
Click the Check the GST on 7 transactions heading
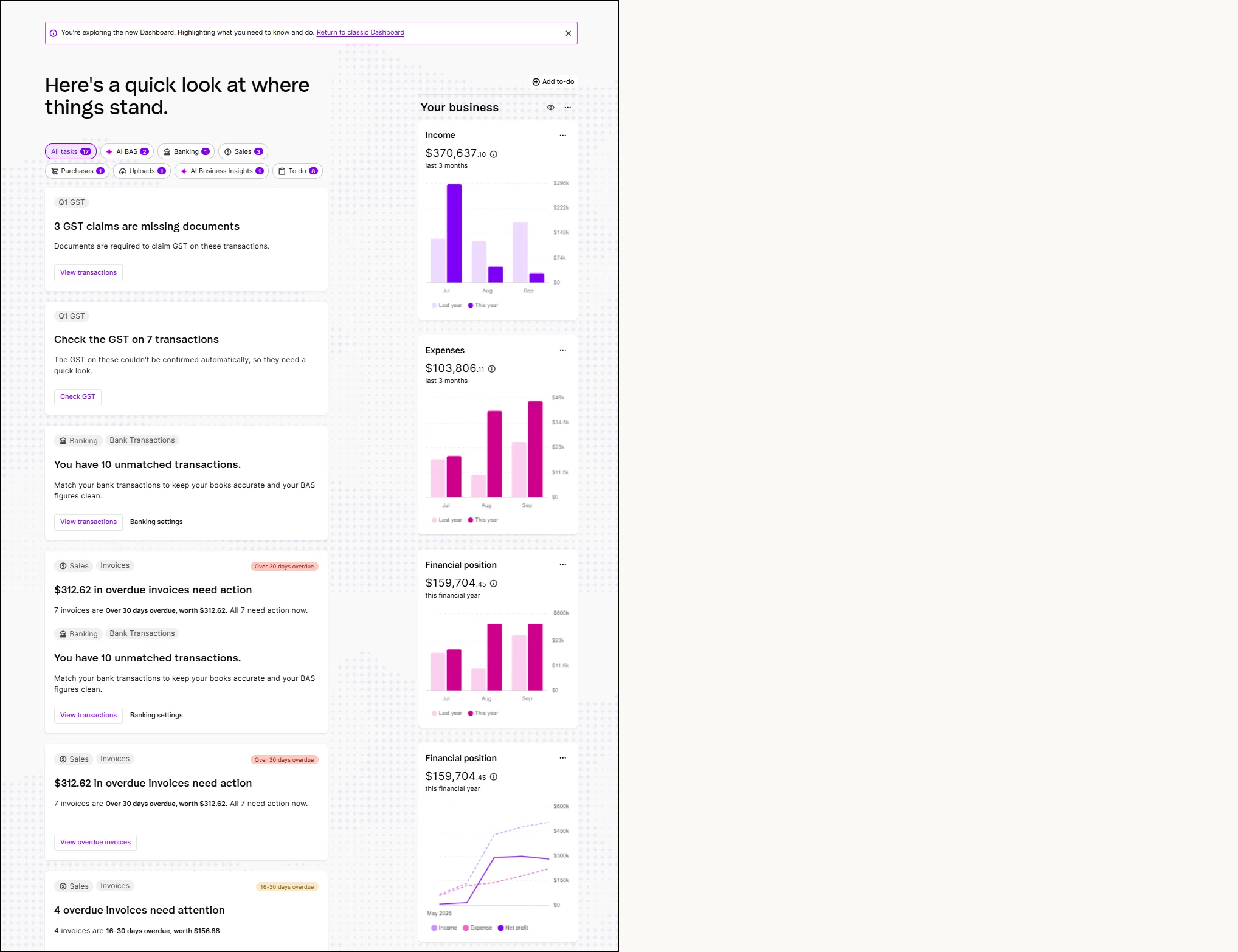coord(136,340)
